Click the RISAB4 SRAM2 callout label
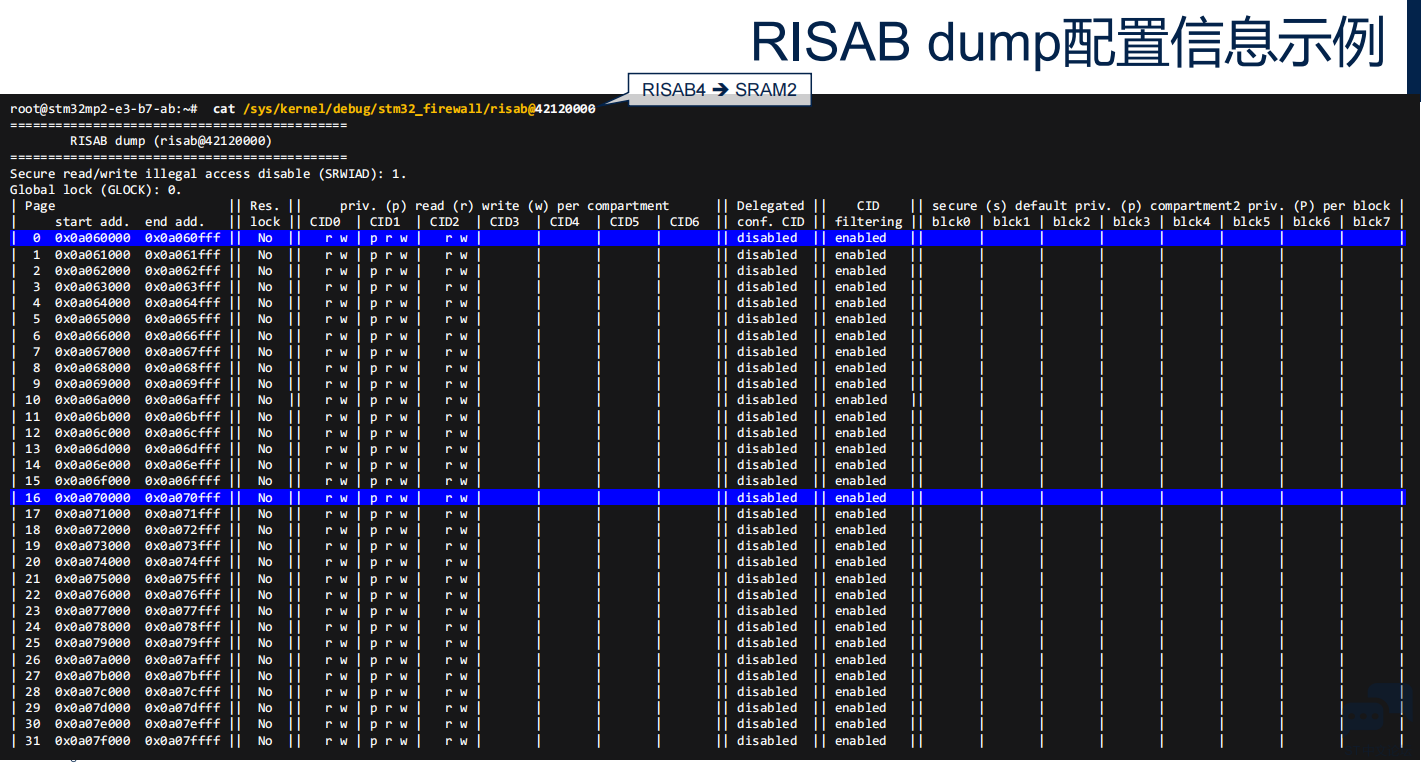The height and width of the screenshot is (766, 1421). pyautogui.click(x=719, y=89)
